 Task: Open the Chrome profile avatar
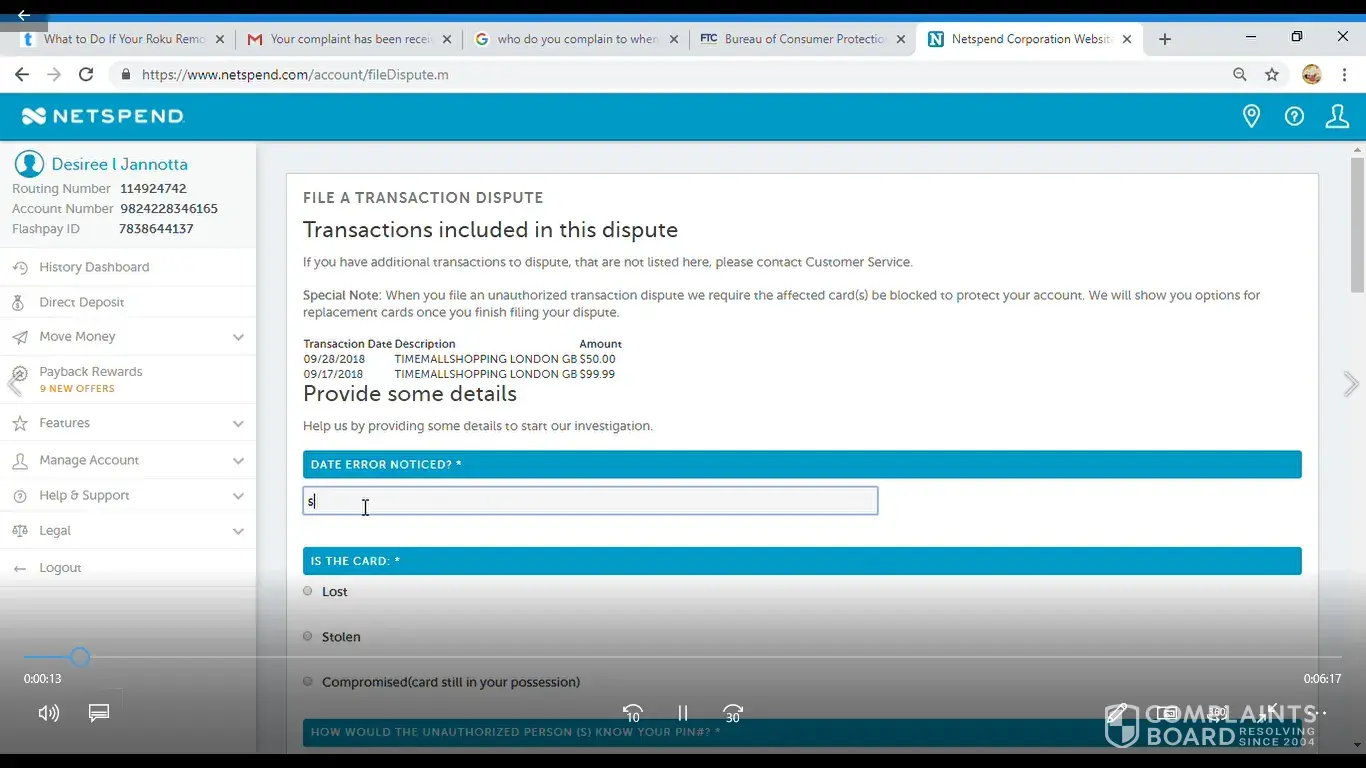1312,74
